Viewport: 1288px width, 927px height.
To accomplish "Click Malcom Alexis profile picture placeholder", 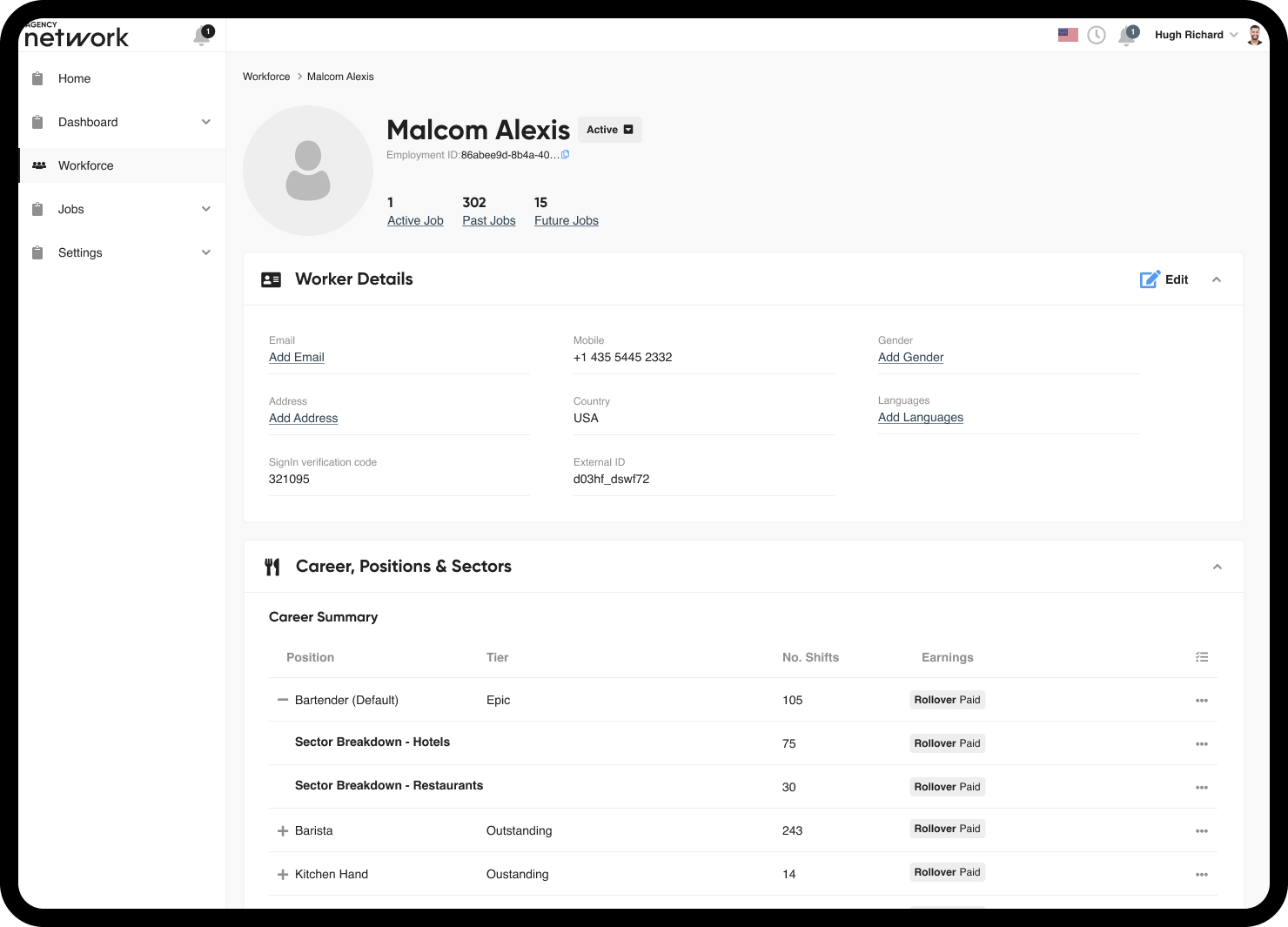I will 308,171.
